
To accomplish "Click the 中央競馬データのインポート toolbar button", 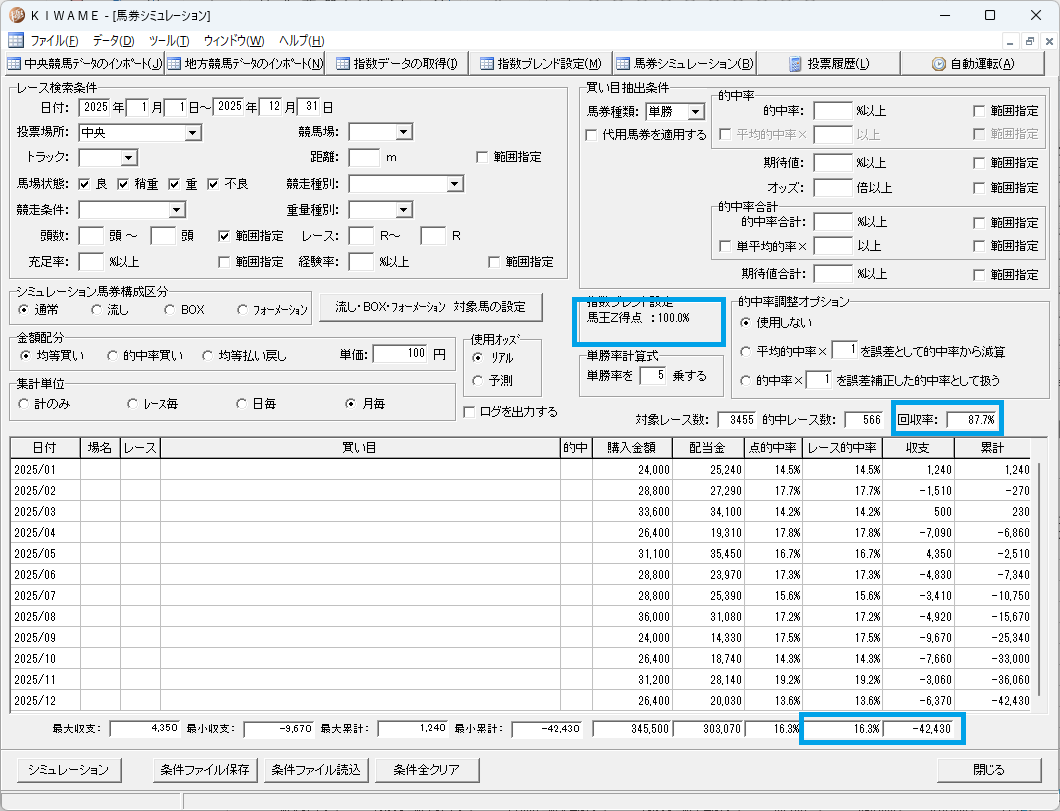I will click(85, 64).
